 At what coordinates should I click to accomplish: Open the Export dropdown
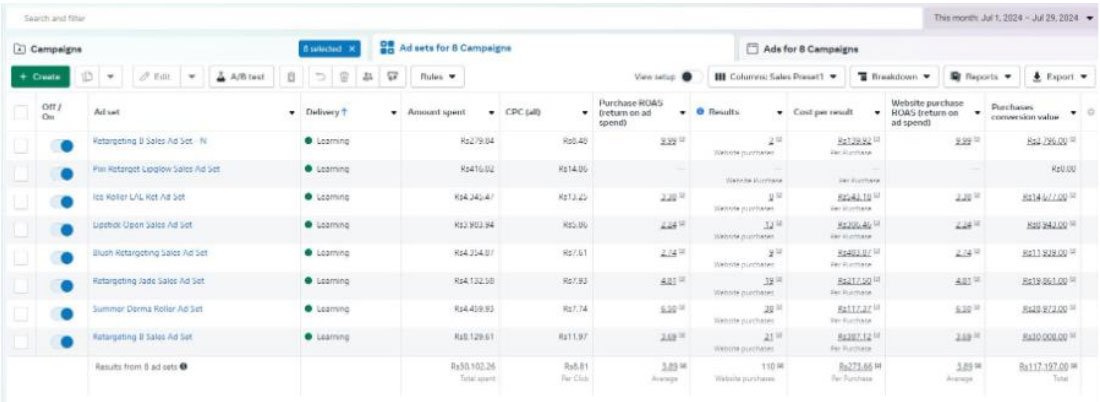tap(1059, 76)
